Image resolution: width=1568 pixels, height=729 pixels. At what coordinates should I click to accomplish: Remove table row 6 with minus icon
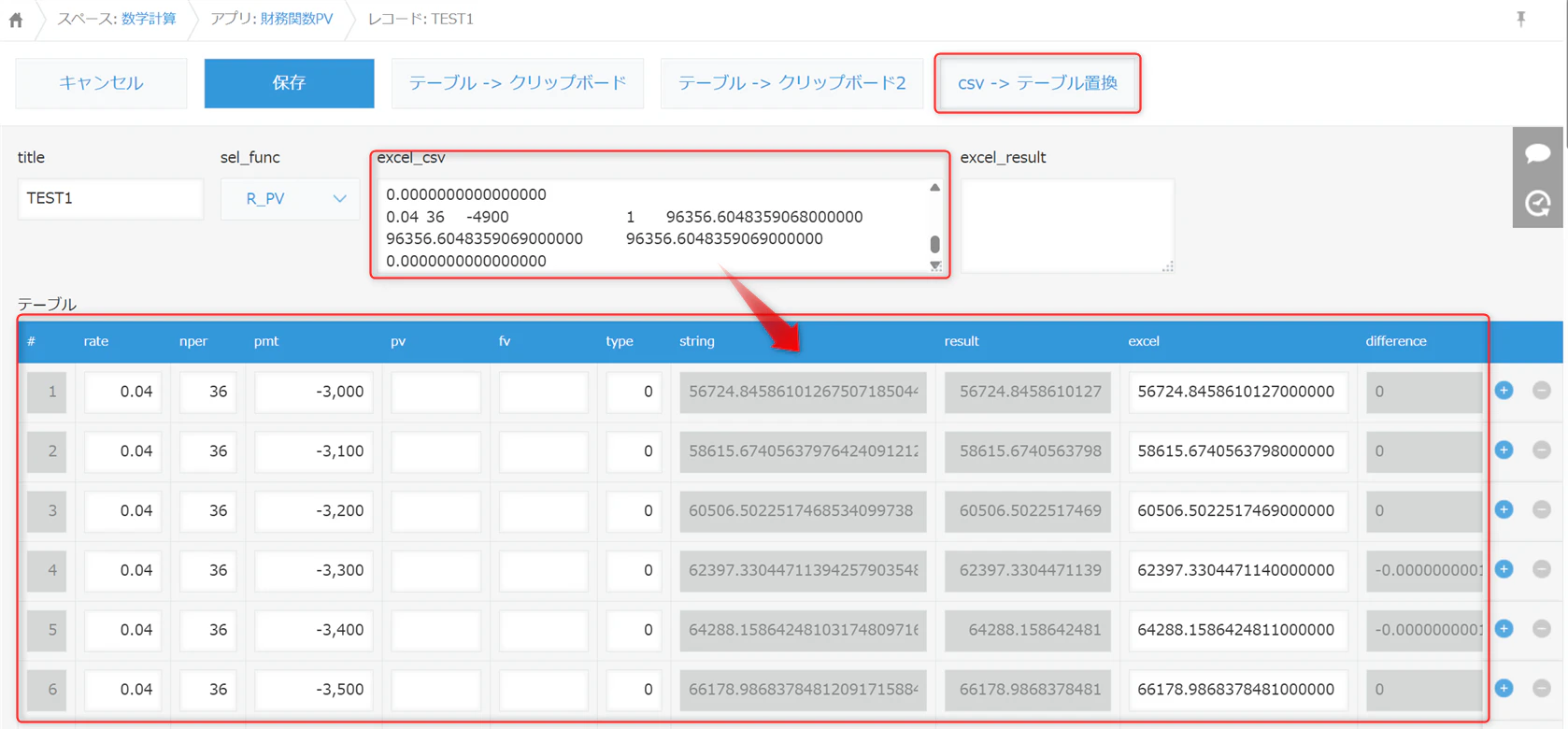(1542, 689)
